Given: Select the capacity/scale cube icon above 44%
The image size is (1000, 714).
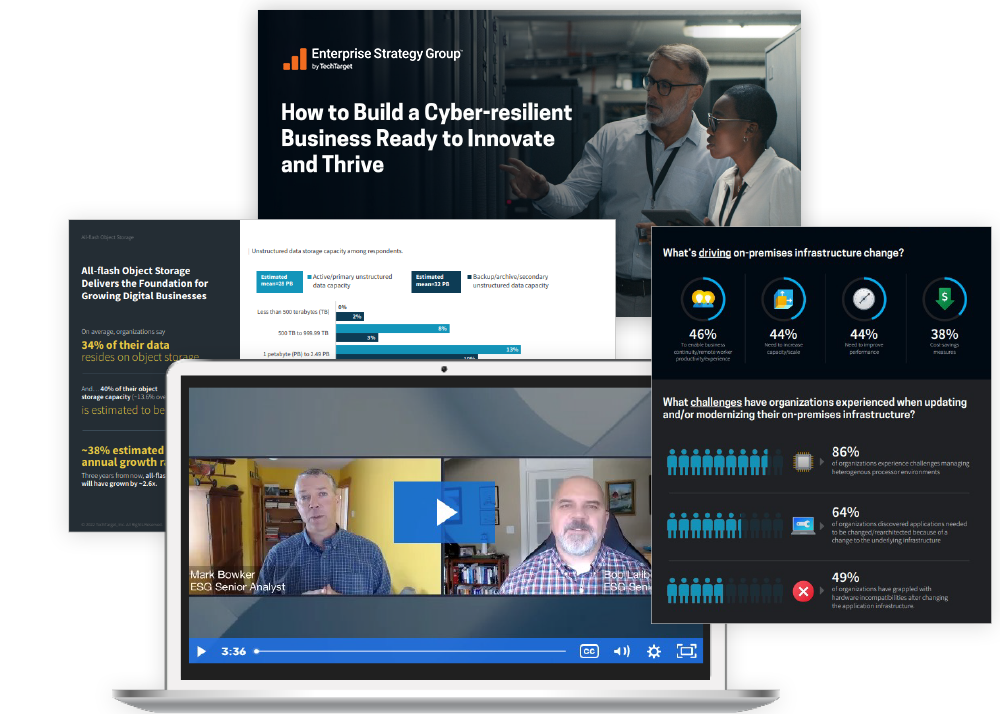Looking at the screenshot, I should 783,297.
